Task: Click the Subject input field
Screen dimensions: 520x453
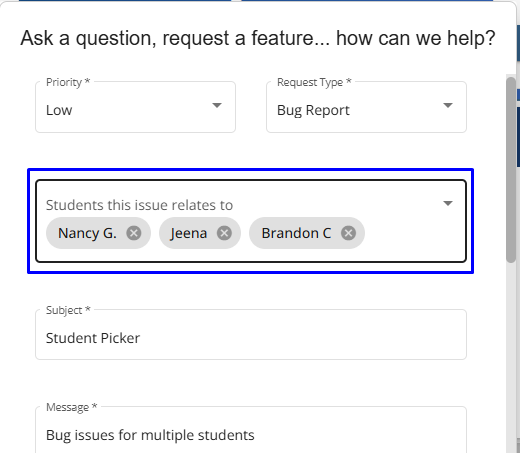Action: pos(251,335)
